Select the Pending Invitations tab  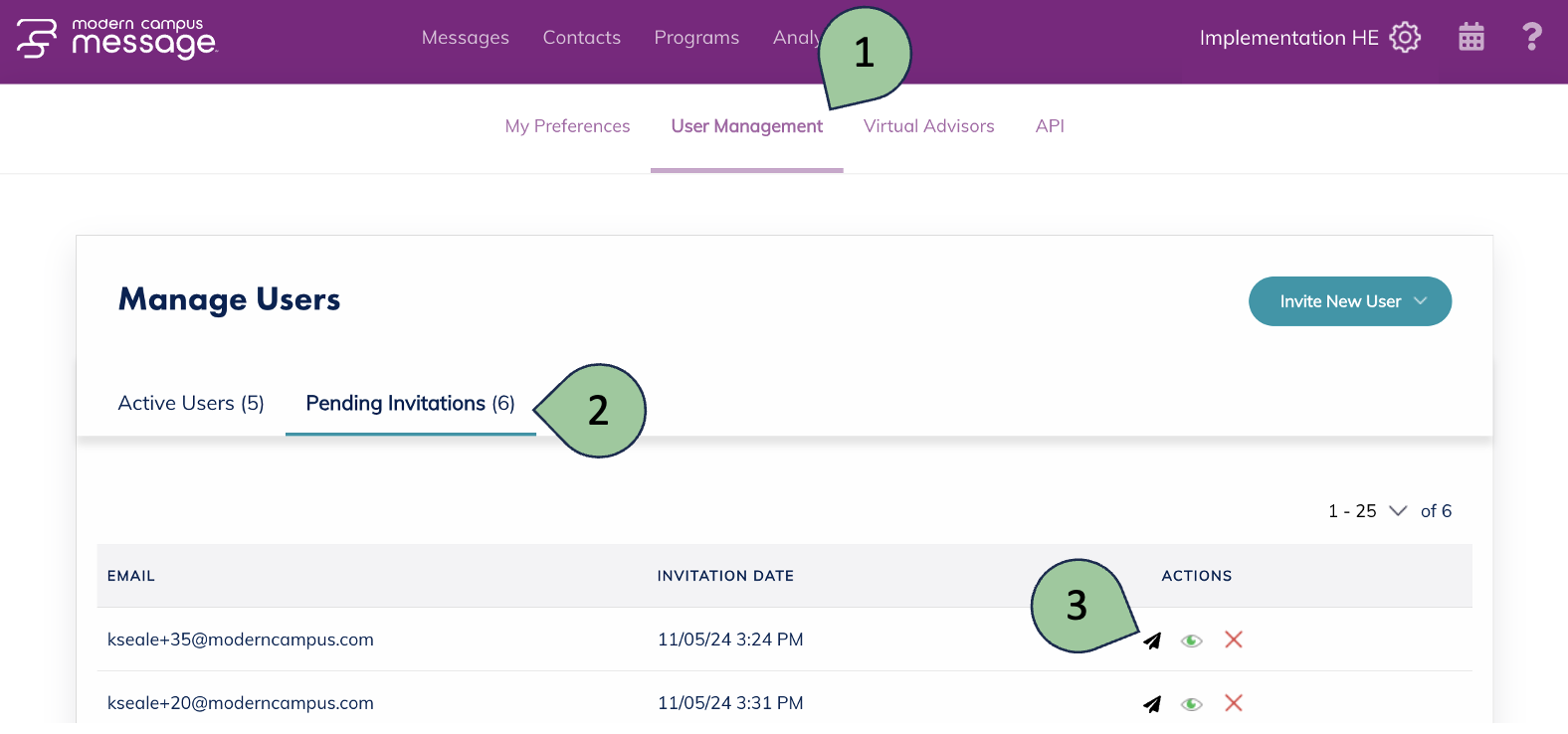pyautogui.click(x=410, y=403)
